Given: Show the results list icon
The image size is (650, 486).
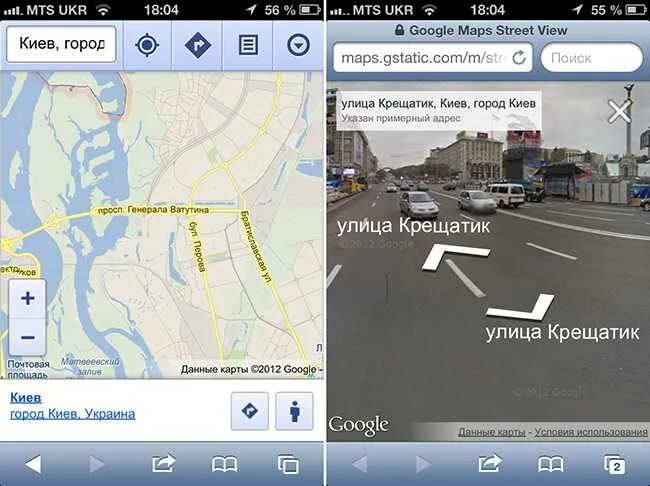Looking at the screenshot, I should click(248, 45).
